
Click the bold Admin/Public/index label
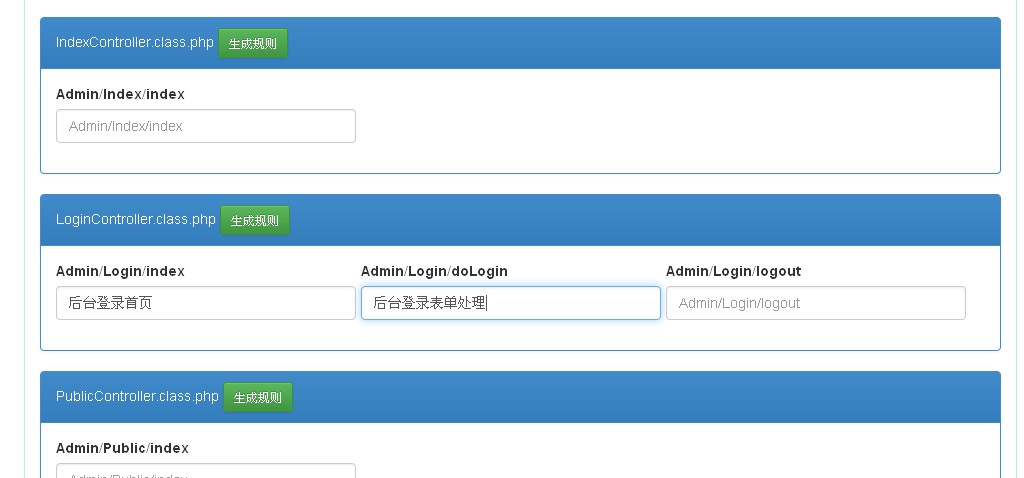(122, 448)
